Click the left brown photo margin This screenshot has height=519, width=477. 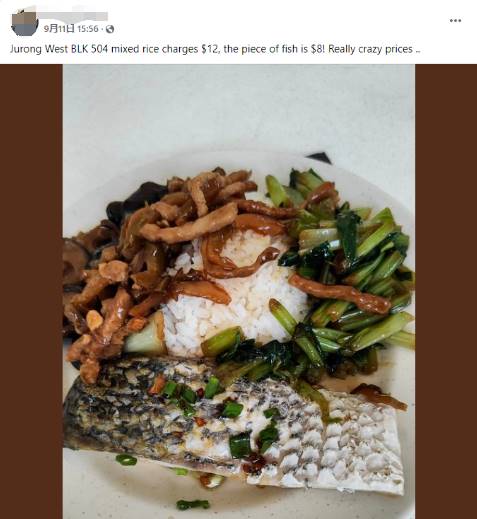[x=31, y=292]
